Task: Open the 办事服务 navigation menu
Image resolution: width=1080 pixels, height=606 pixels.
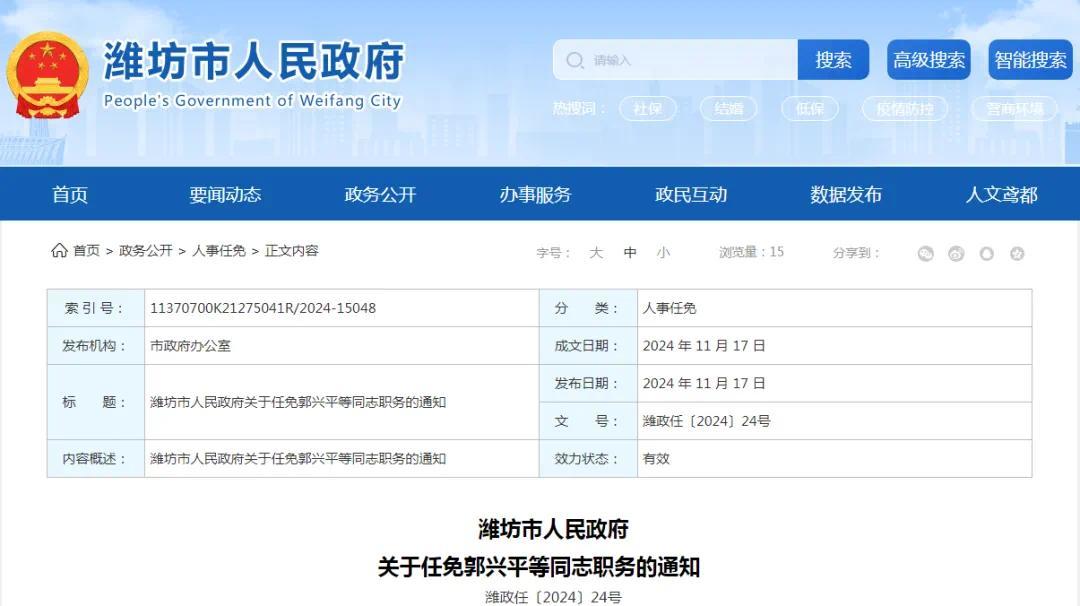Action: point(532,195)
